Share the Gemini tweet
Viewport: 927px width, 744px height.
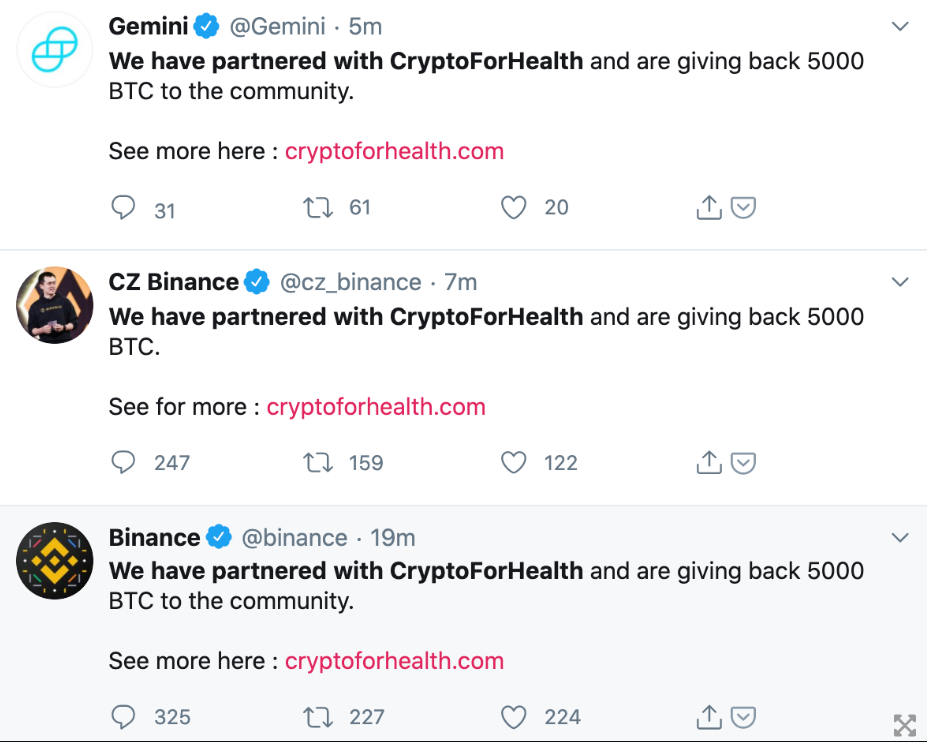click(x=708, y=207)
